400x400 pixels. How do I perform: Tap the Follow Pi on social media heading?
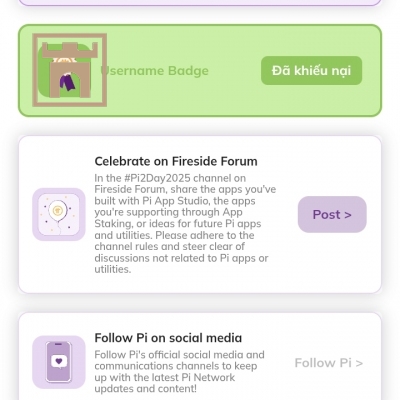point(168,338)
